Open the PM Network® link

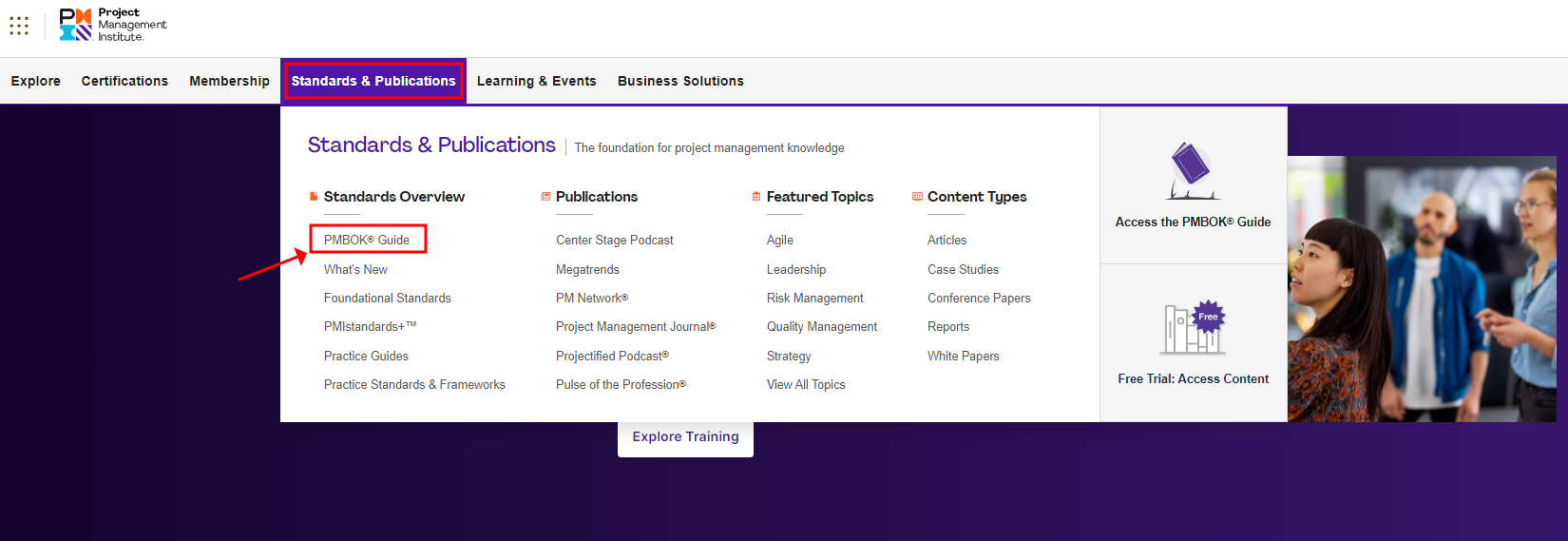click(x=592, y=299)
